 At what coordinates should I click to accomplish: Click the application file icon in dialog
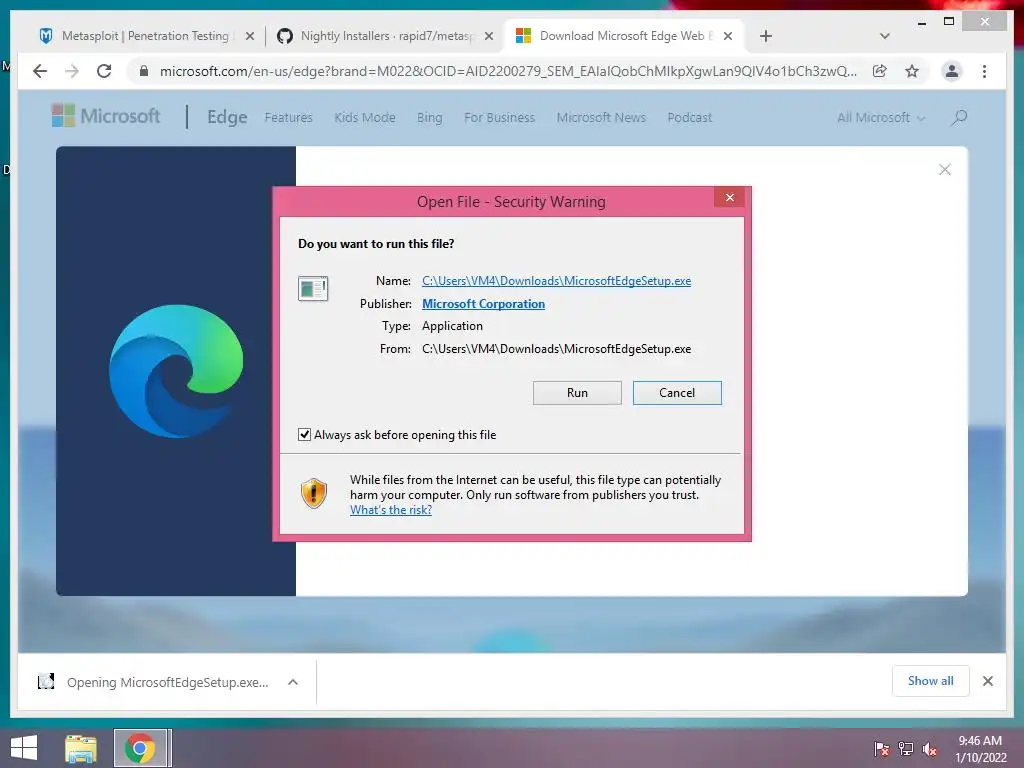(x=313, y=288)
